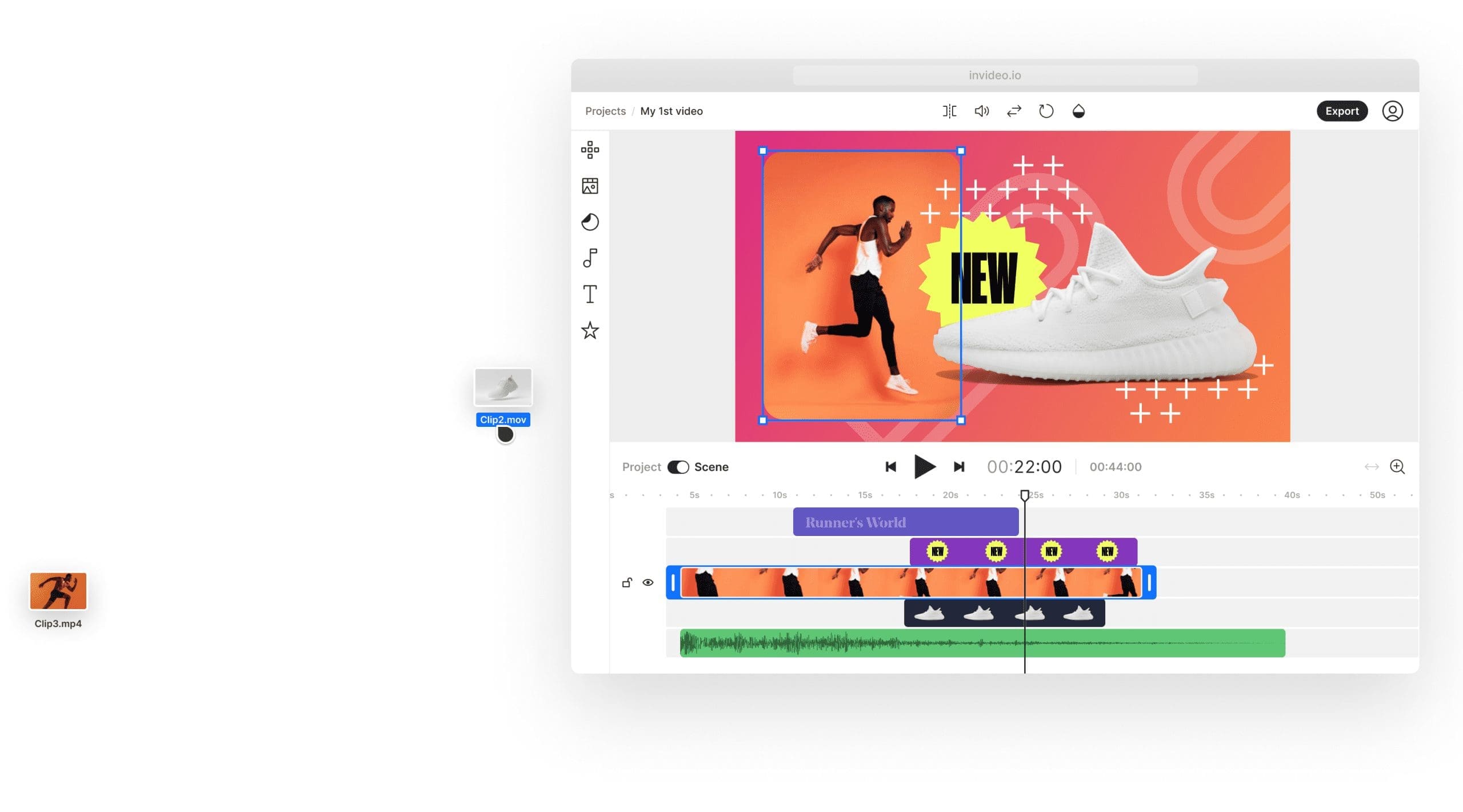Image resolution: width=1463 pixels, height=812 pixels.
Task: Click the swap/replace arrows icon
Action: point(1014,111)
